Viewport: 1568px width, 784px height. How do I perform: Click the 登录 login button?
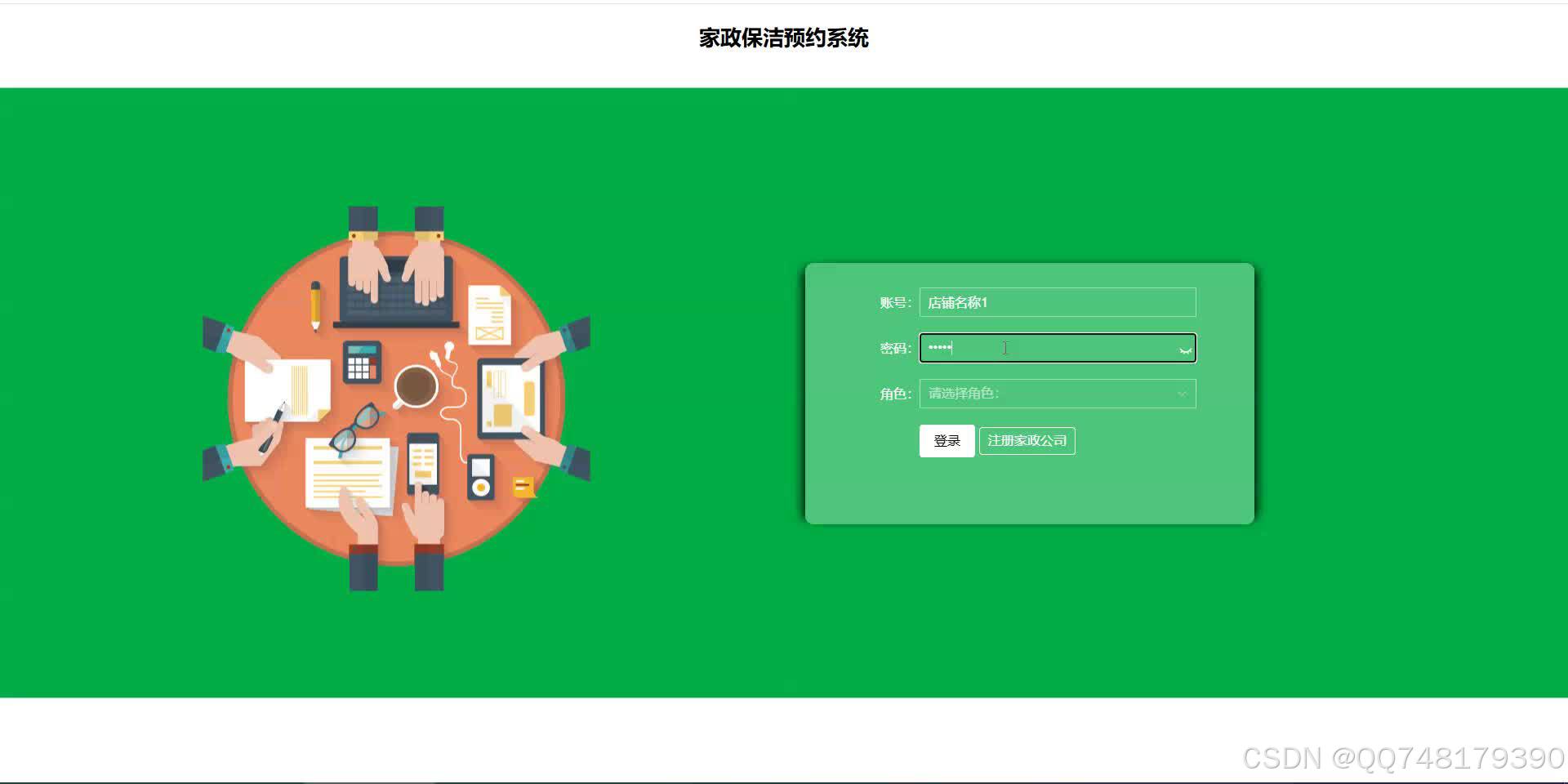click(947, 441)
